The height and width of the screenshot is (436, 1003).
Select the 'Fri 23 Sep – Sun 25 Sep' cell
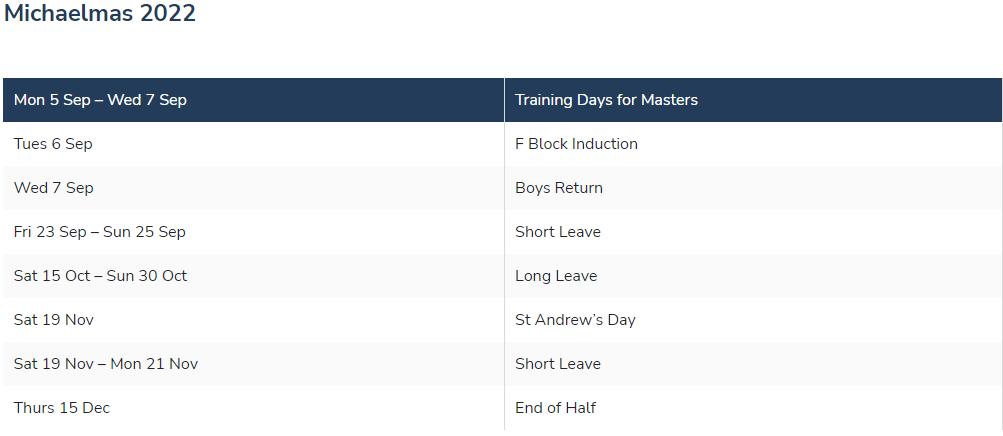pyautogui.click(x=100, y=232)
